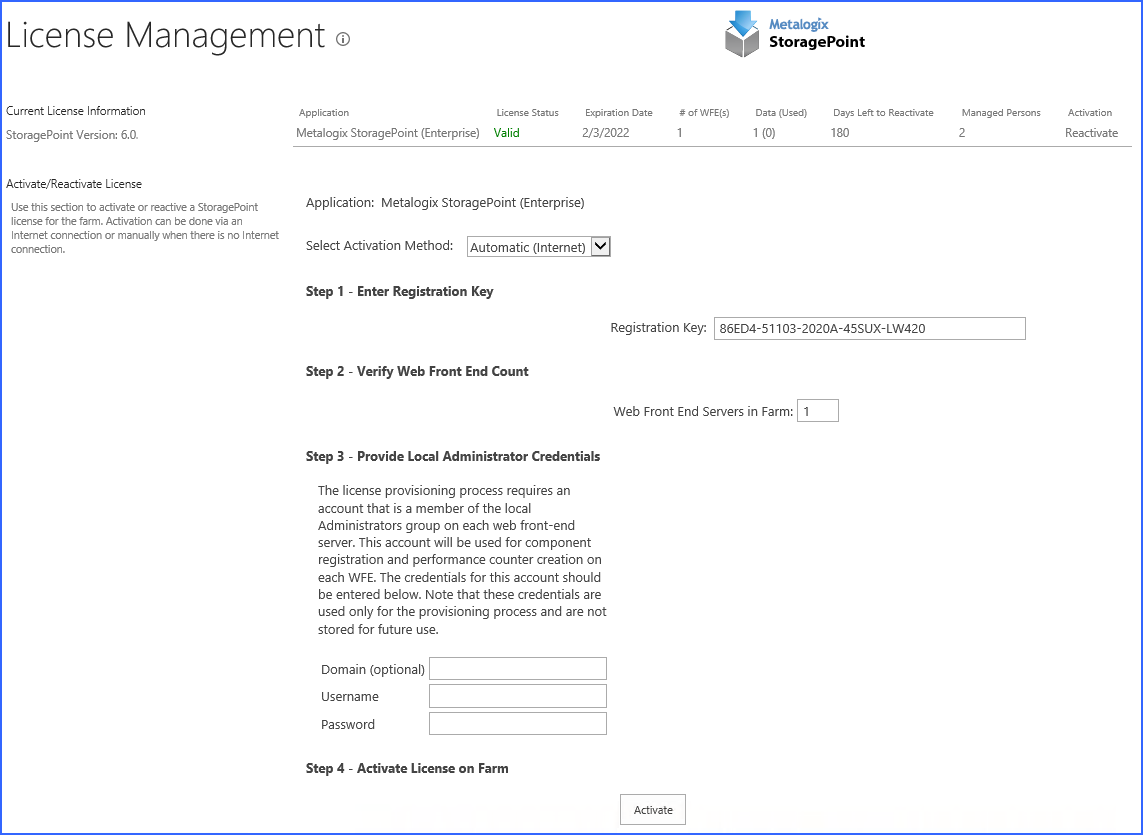This screenshot has width=1143, height=835.
Task: Click the Metalogix StoragePoint (Enterprise) table entry
Action: (388, 133)
